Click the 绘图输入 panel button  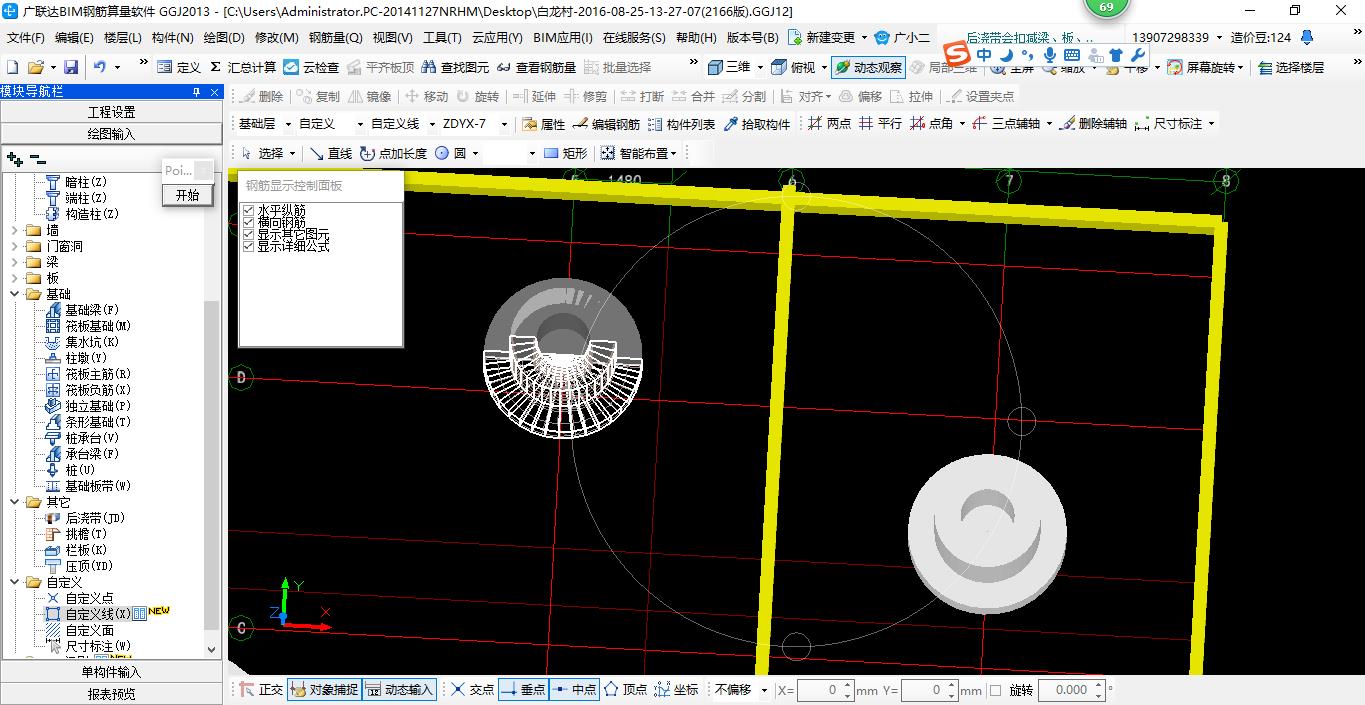pyautogui.click(x=111, y=134)
